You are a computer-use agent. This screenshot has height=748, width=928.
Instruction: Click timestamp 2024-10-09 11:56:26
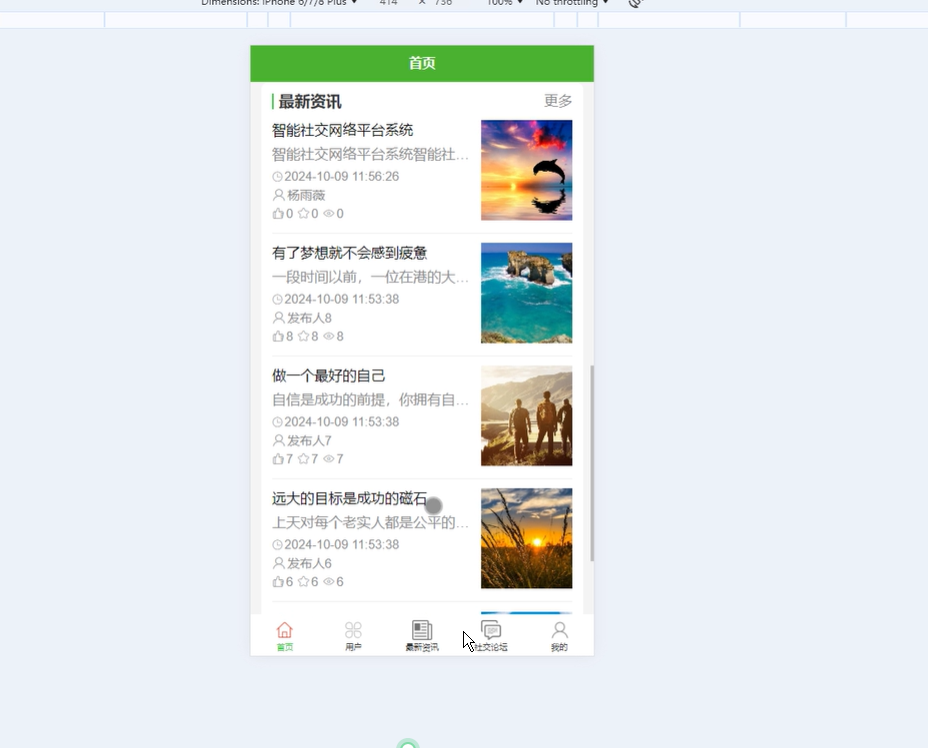[341, 176]
